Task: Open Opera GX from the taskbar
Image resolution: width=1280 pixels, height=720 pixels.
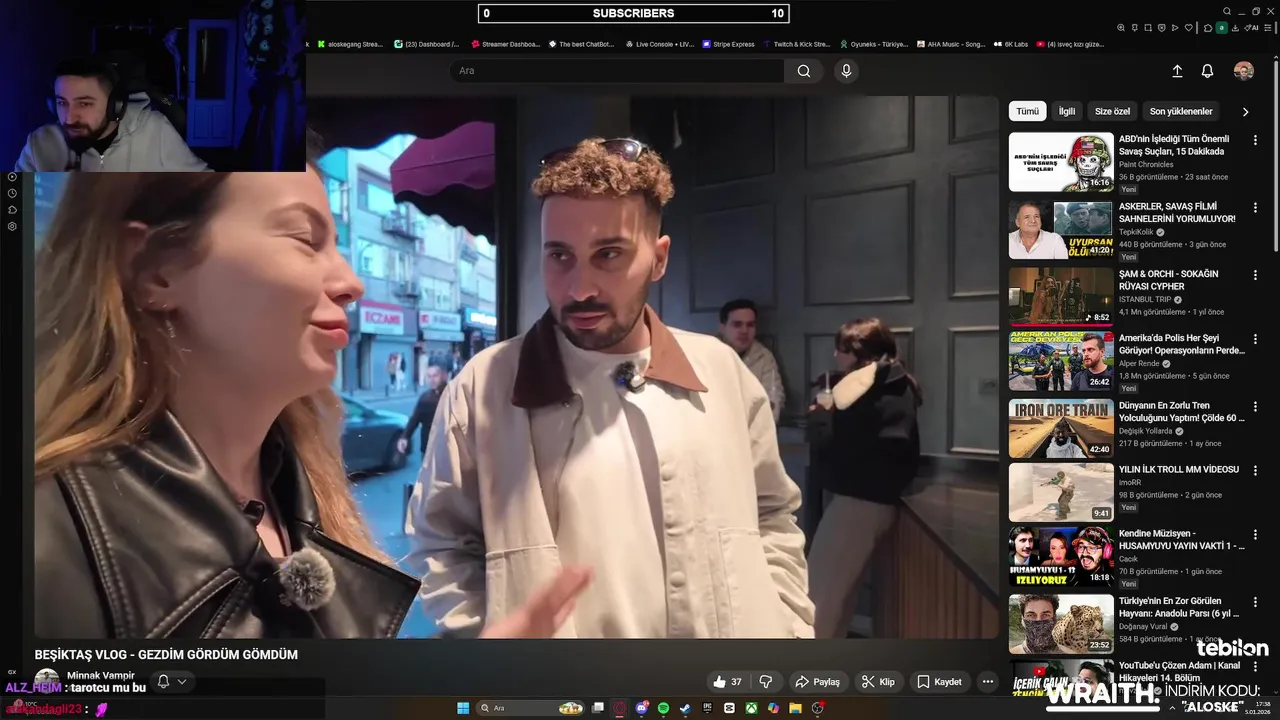Action: (x=619, y=708)
